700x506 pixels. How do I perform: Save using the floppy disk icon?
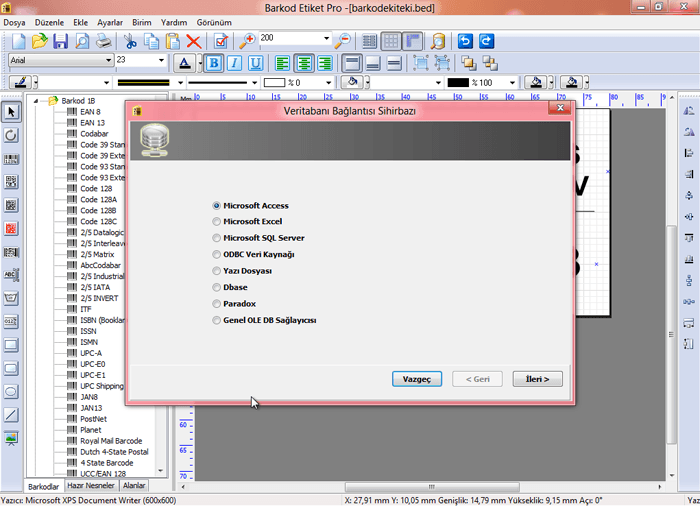[x=60, y=41]
